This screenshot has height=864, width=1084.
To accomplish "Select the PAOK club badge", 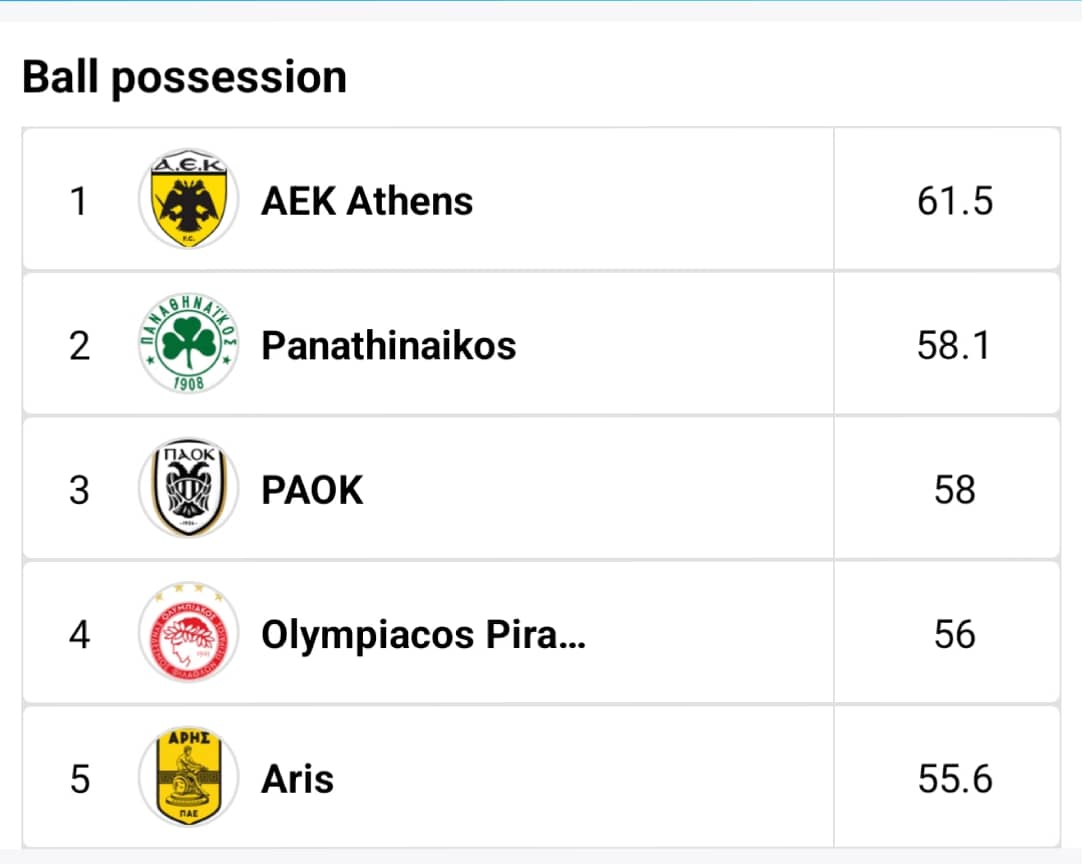I will (188, 490).
